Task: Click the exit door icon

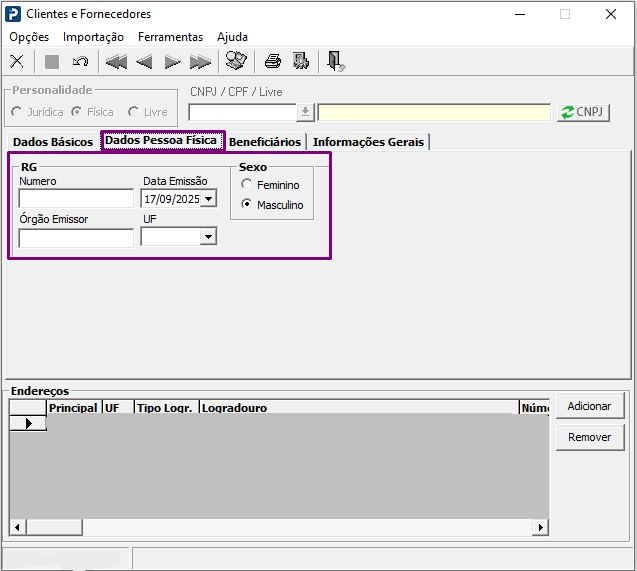Action: coord(336,62)
